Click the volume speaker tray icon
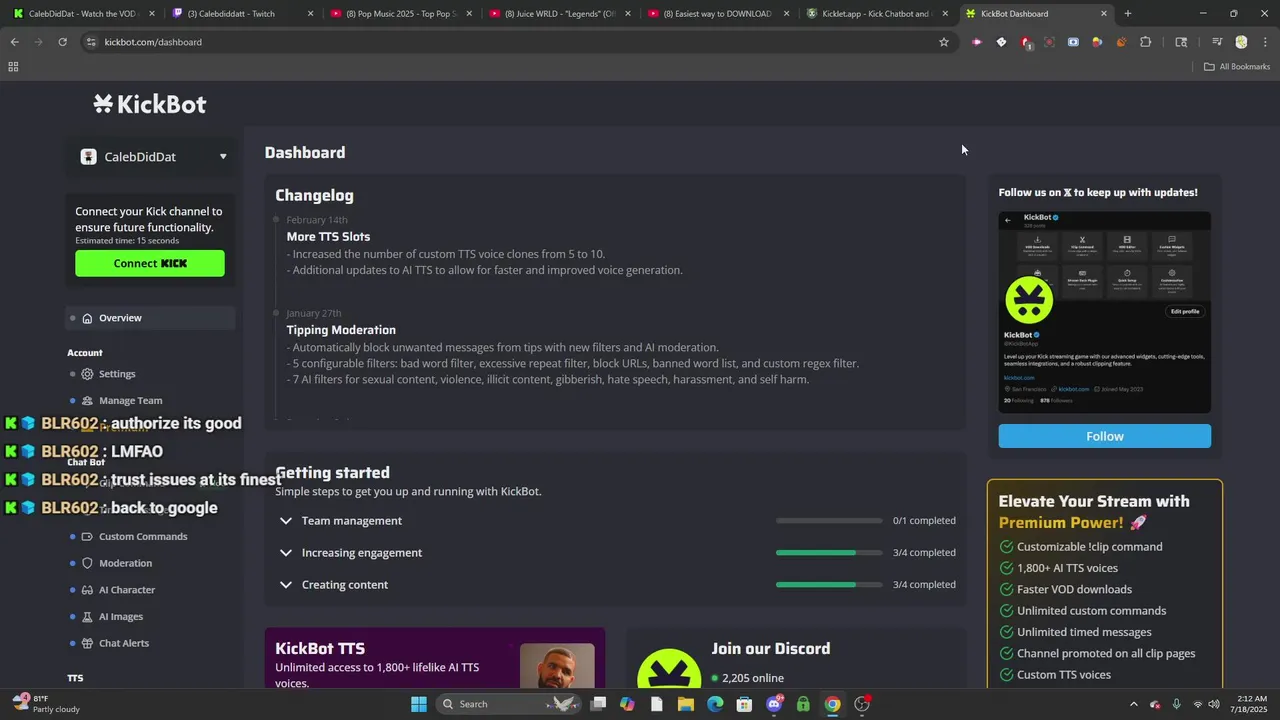The height and width of the screenshot is (720, 1280). tap(1216, 704)
